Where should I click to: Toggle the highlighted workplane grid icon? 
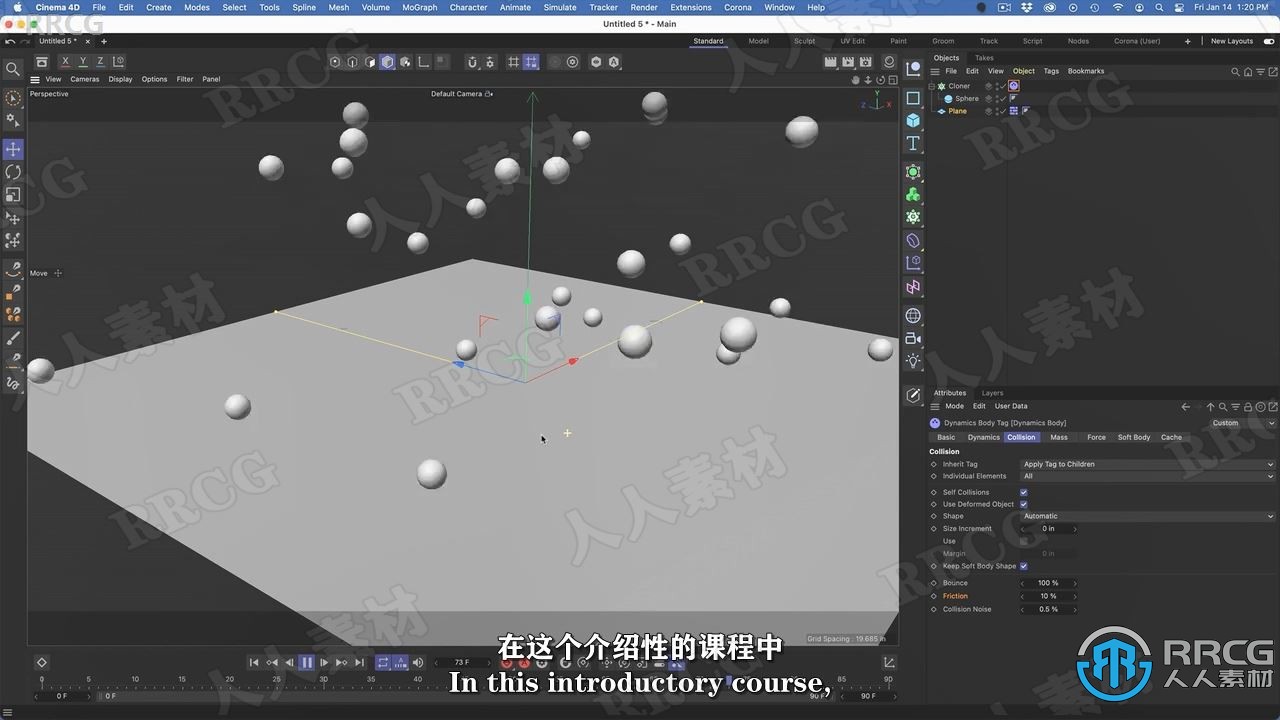531,62
